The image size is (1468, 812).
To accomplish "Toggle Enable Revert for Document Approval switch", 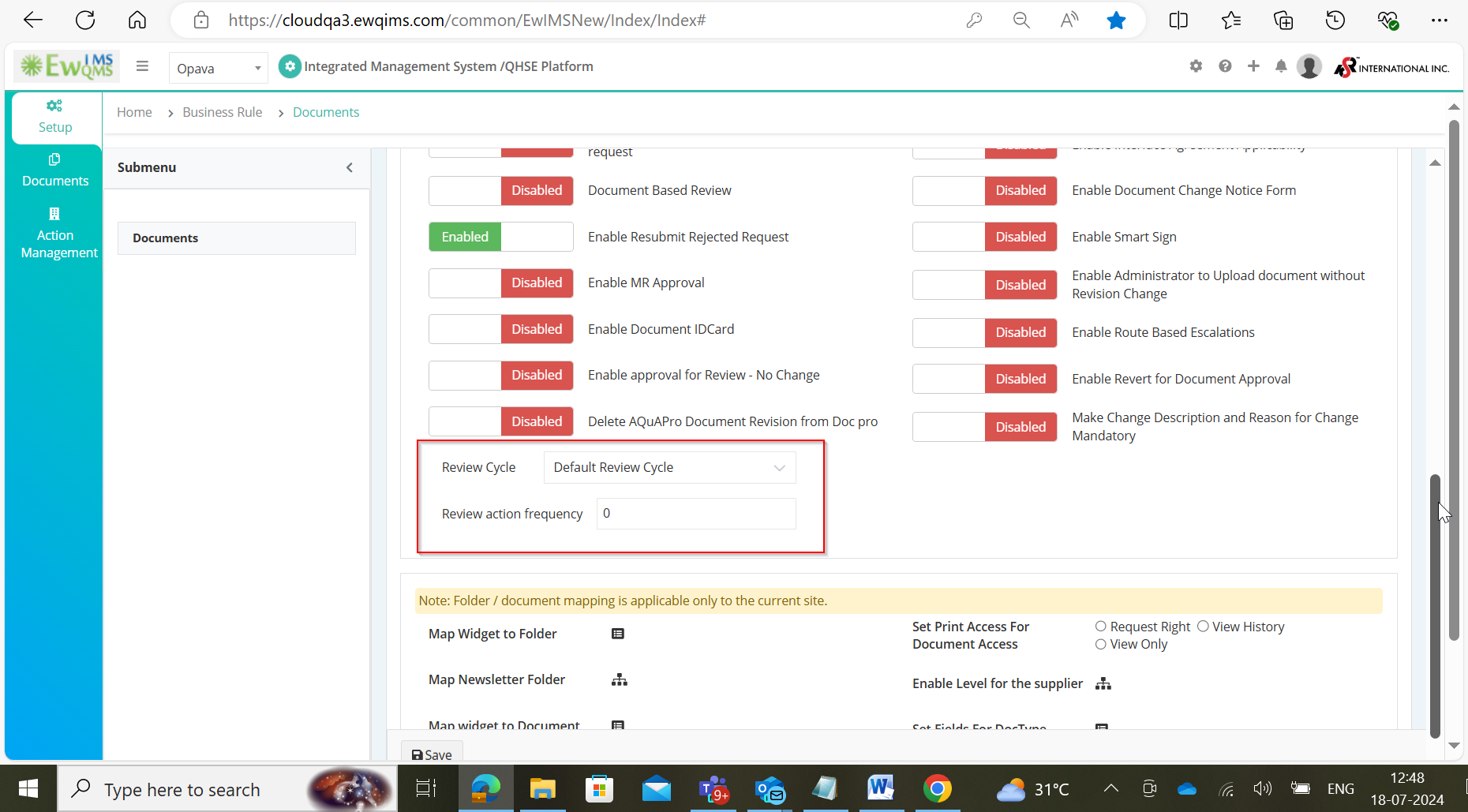I will 985,379.
